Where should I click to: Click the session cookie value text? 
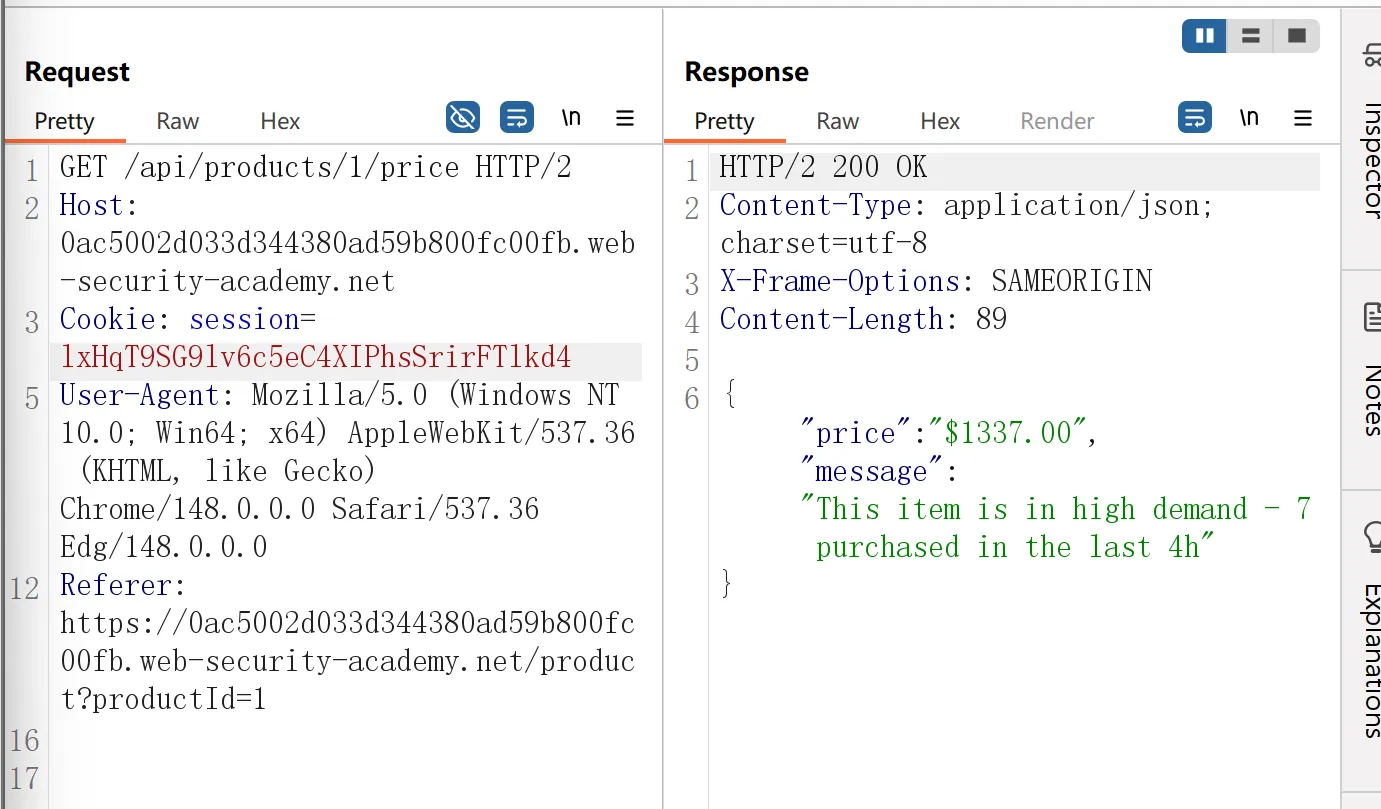(316, 357)
